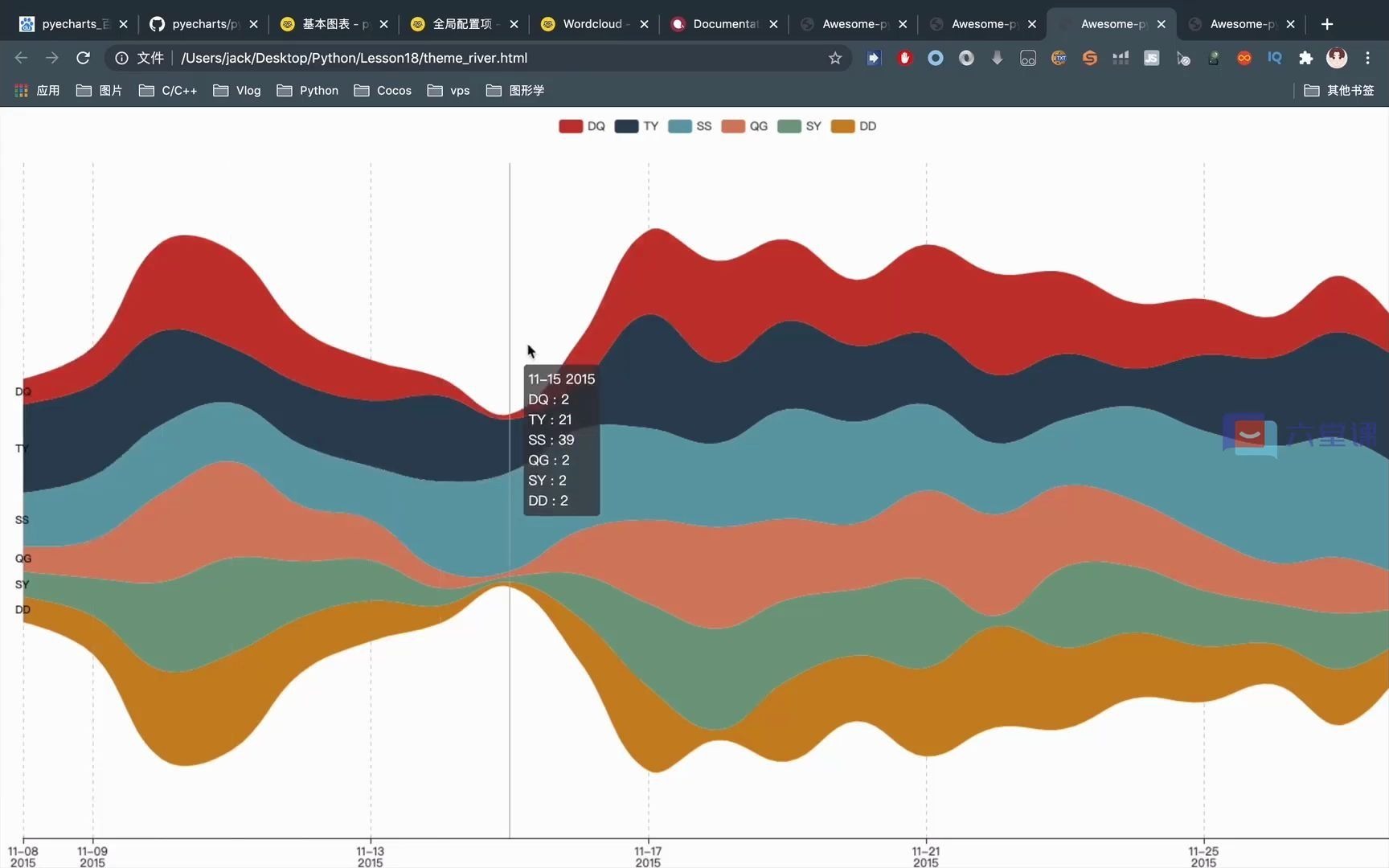Click the 11-21 2015 axis label

click(x=926, y=857)
